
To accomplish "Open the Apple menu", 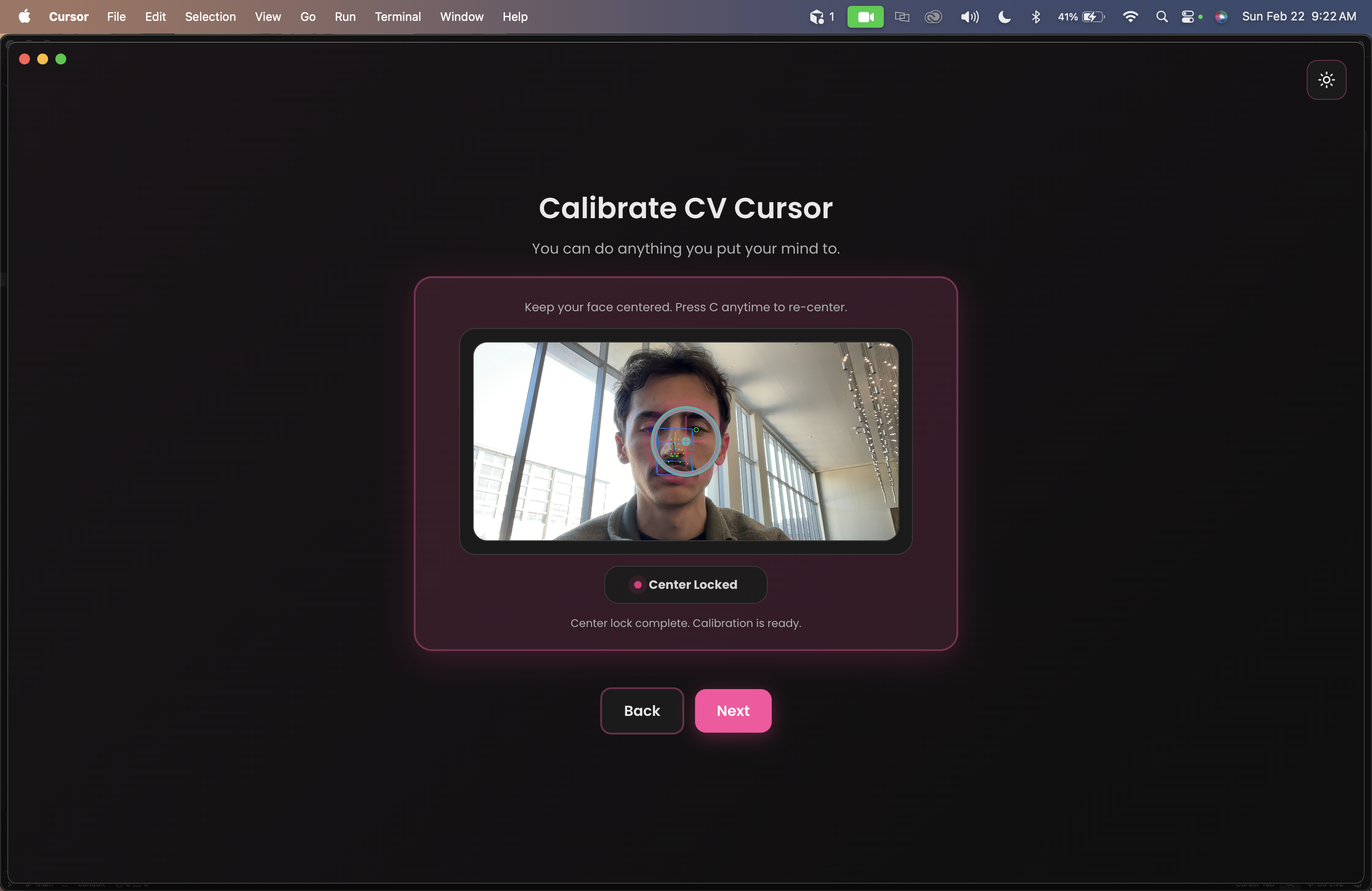I will (24, 17).
